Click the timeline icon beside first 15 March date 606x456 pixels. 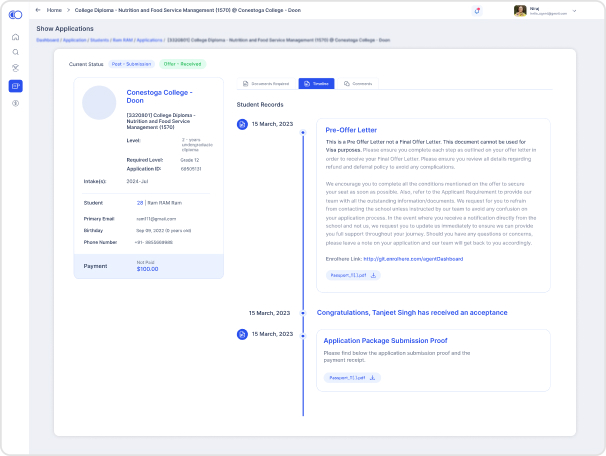[x=242, y=124]
